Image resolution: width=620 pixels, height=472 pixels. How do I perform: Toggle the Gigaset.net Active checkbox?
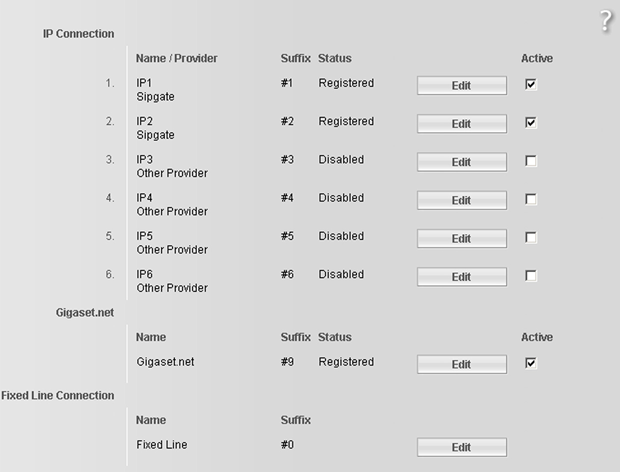[x=531, y=363]
